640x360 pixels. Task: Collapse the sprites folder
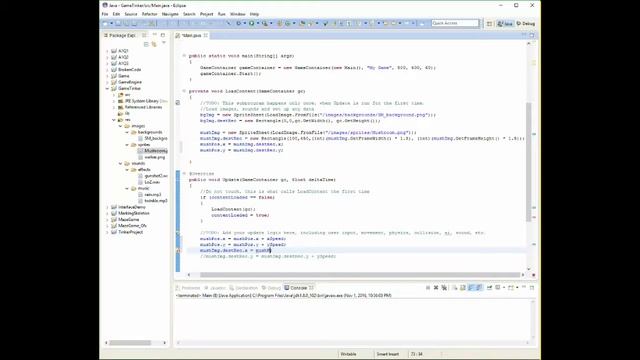(x=127, y=144)
